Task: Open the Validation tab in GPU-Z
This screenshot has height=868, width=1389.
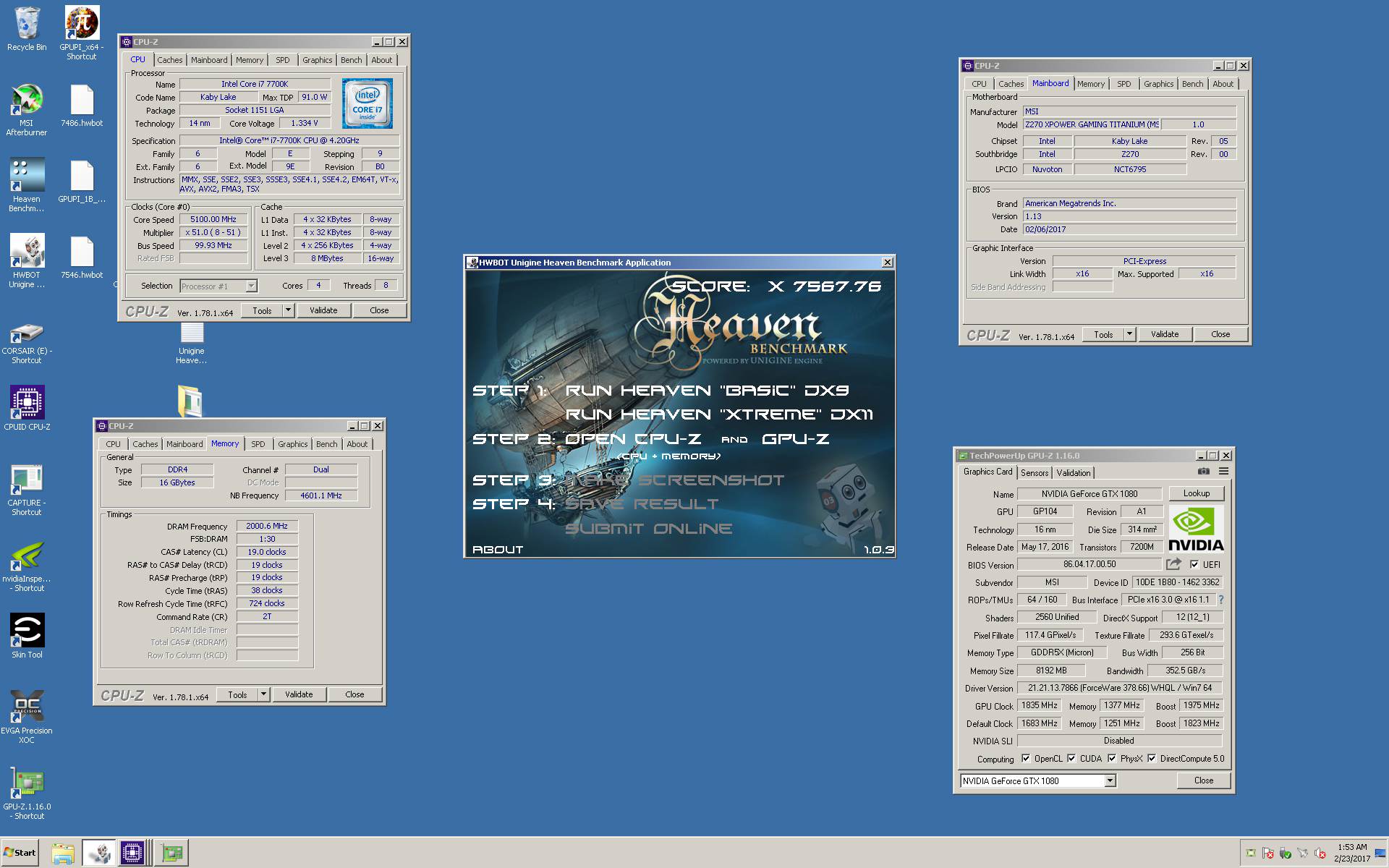Action: point(1074,472)
